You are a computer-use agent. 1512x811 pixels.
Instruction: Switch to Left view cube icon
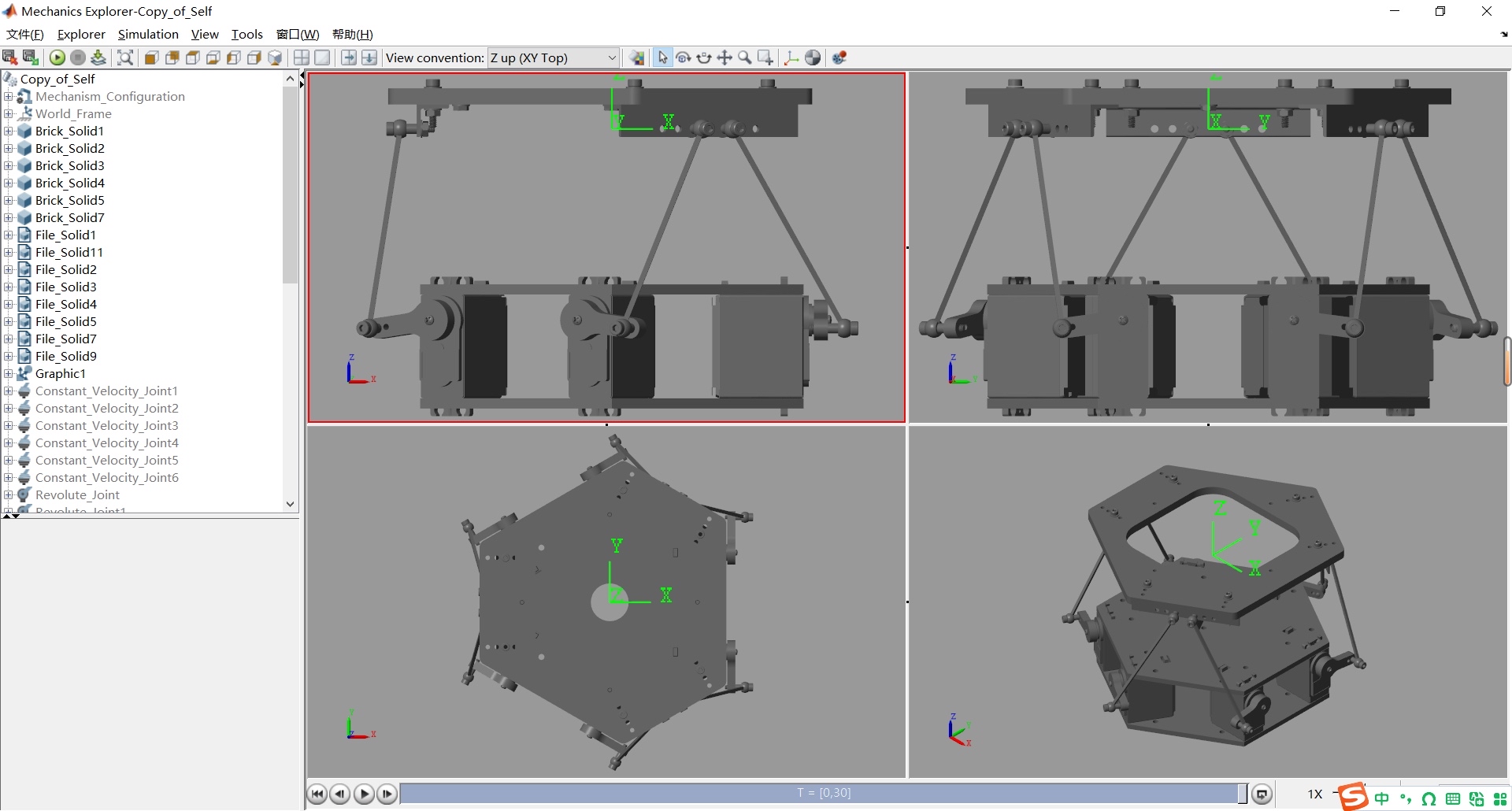[234, 57]
